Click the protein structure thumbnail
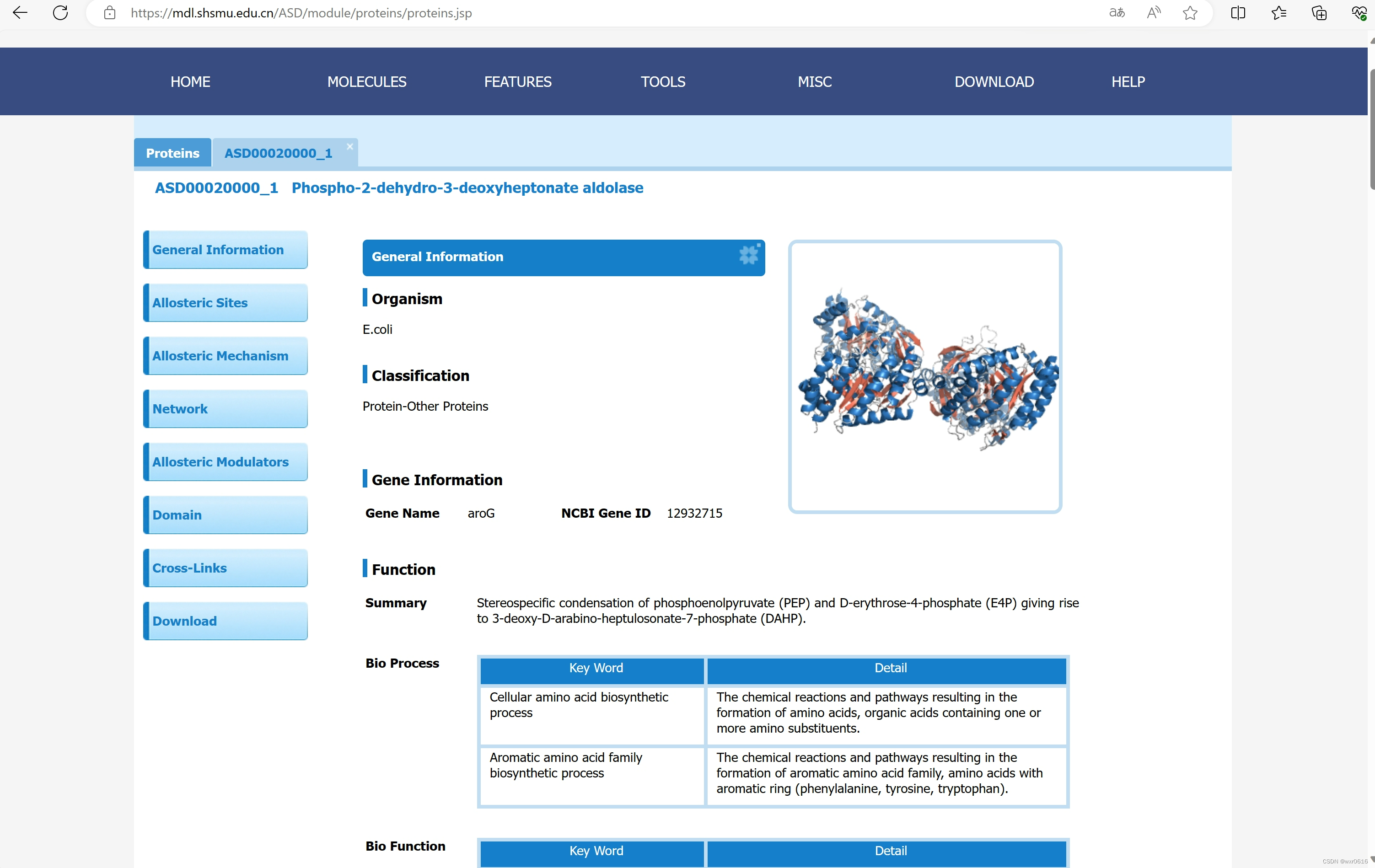 coord(925,376)
